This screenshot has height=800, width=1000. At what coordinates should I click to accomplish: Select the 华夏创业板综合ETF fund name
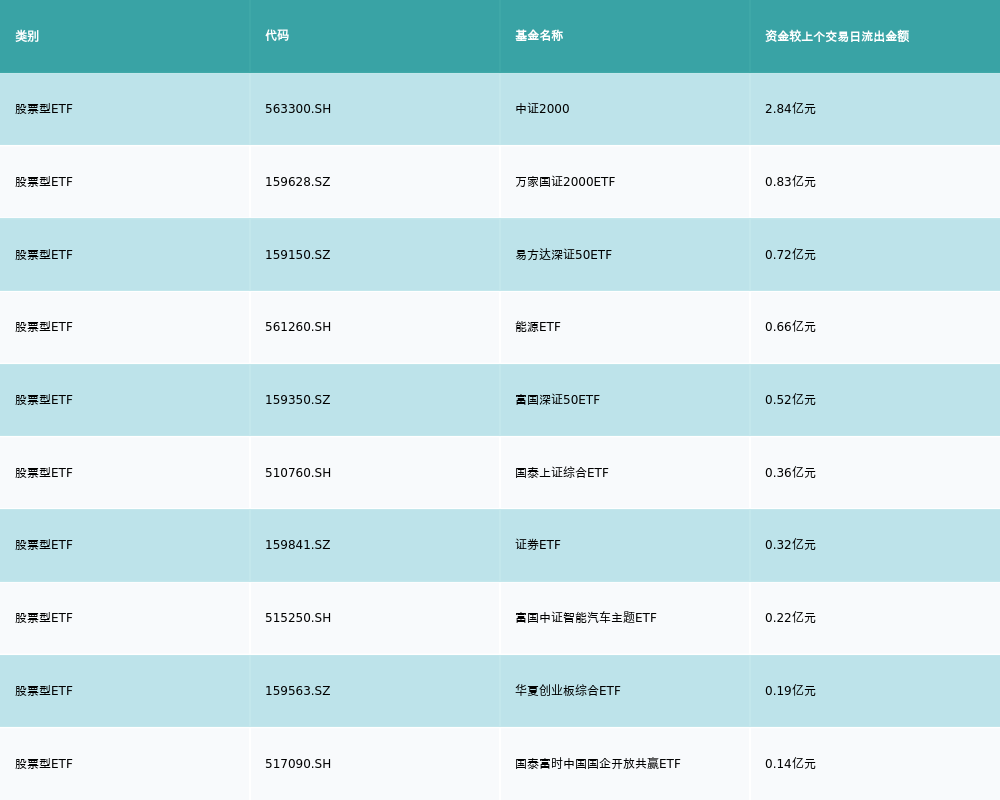(x=567, y=691)
